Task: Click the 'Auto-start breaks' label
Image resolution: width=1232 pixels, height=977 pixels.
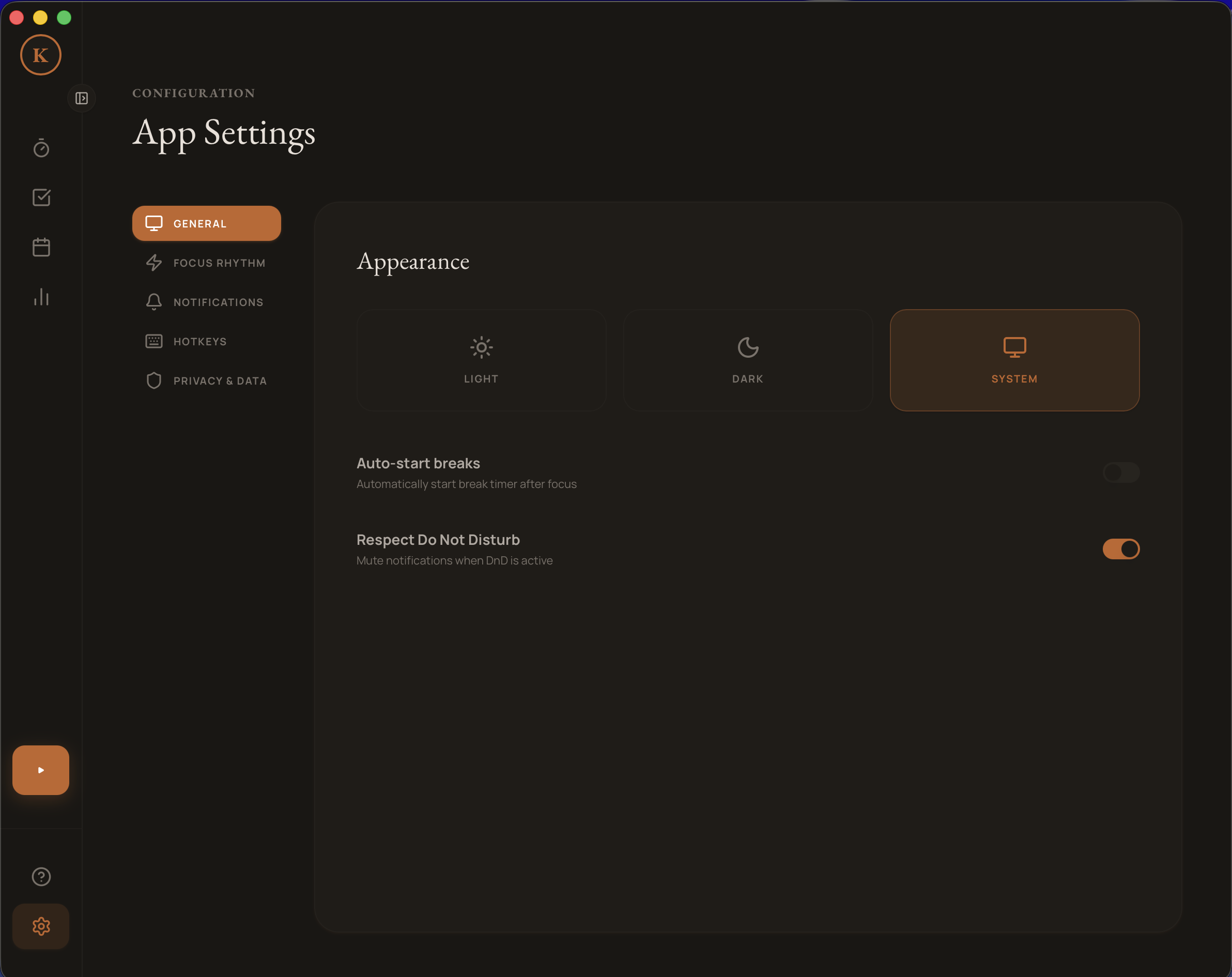Action: click(x=418, y=464)
